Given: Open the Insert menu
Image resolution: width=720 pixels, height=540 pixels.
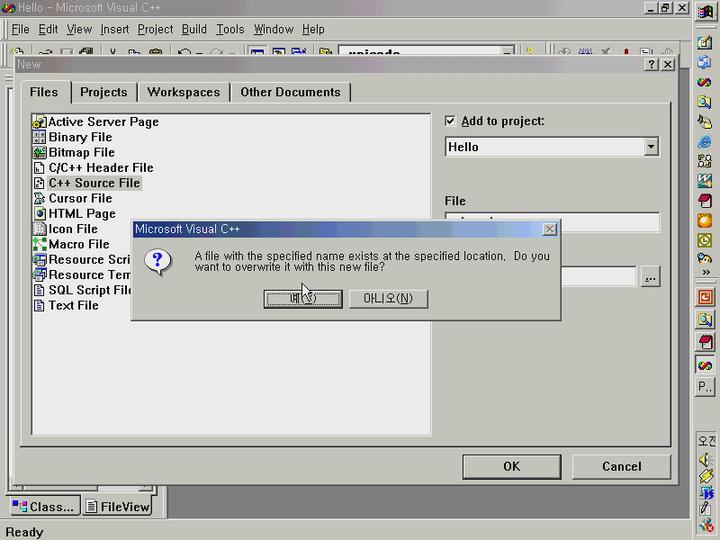Looking at the screenshot, I should click(115, 29).
